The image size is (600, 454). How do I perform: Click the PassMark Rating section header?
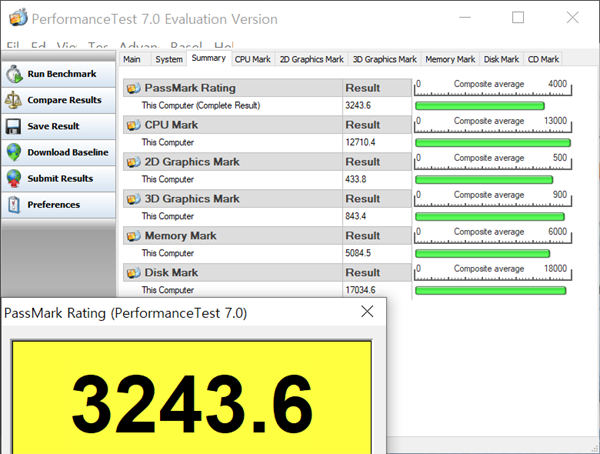coord(233,88)
